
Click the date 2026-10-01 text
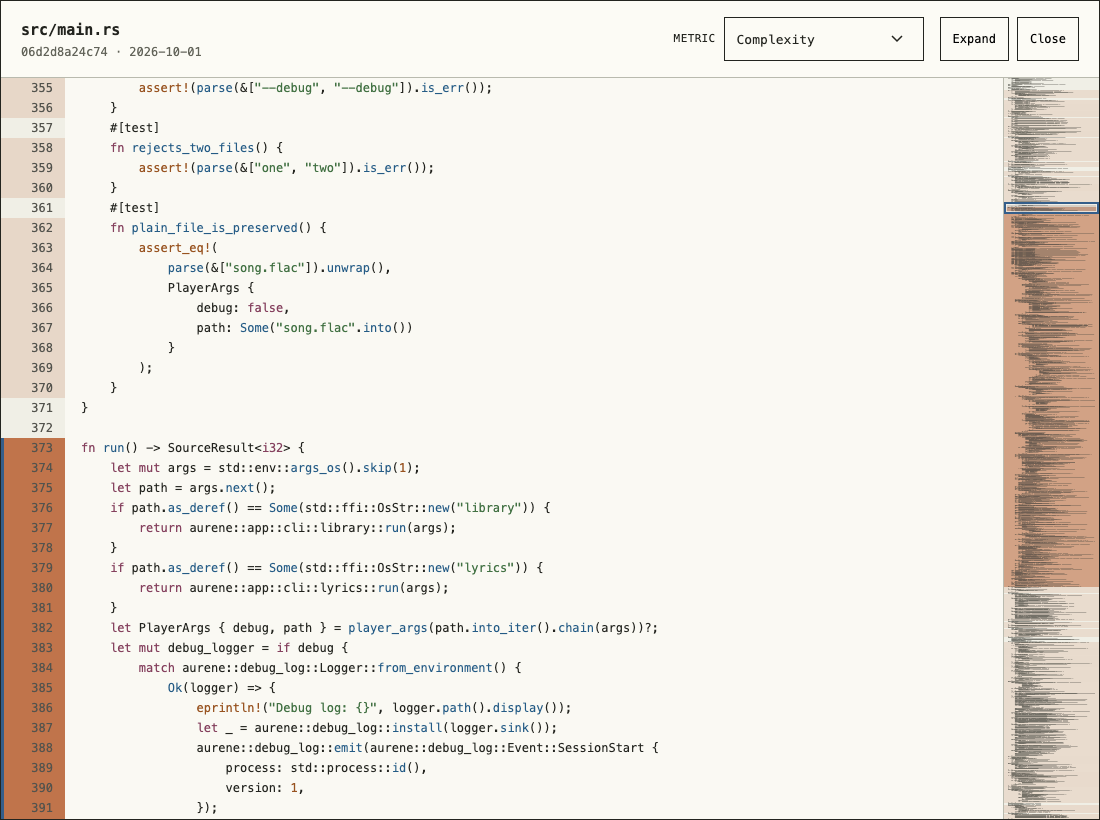(165, 52)
